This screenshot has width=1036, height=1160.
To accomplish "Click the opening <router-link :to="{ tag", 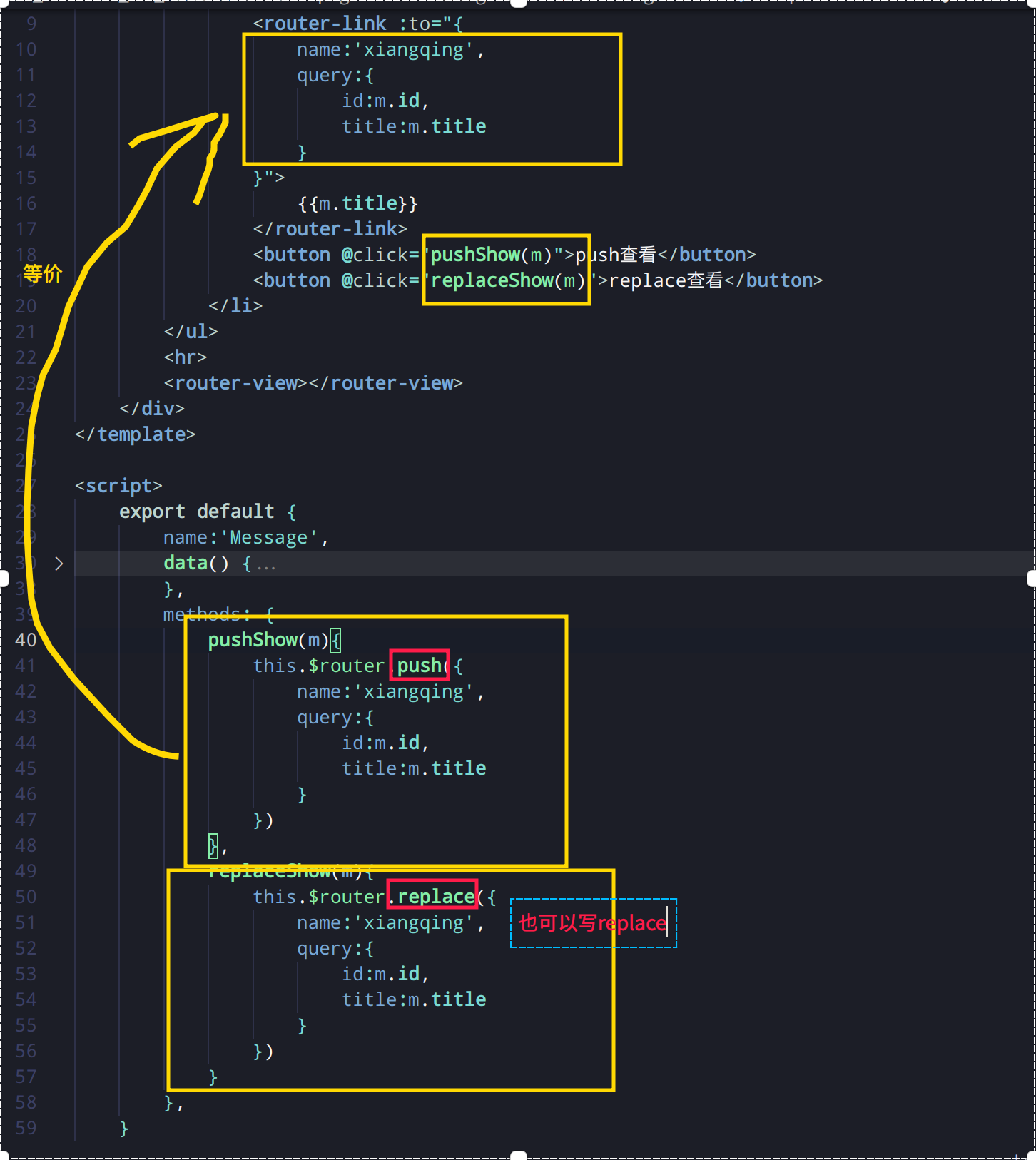I will (358, 24).
